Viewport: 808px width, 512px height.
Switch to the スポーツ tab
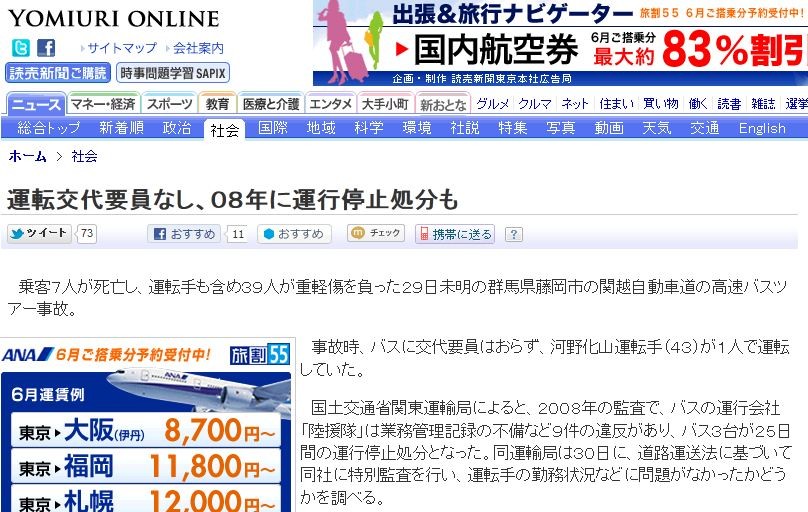tap(170, 104)
